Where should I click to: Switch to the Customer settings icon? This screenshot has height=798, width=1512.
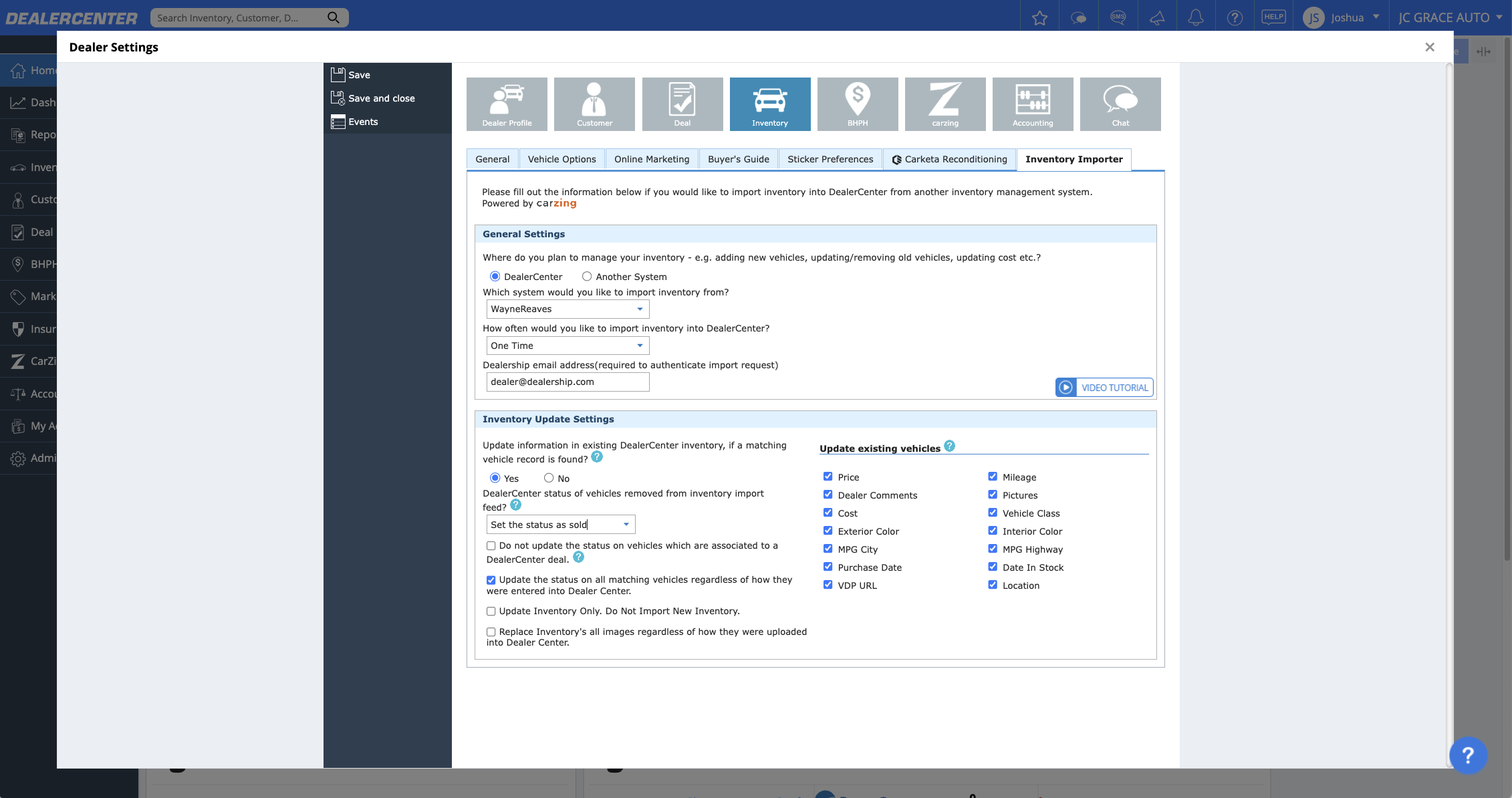click(594, 104)
